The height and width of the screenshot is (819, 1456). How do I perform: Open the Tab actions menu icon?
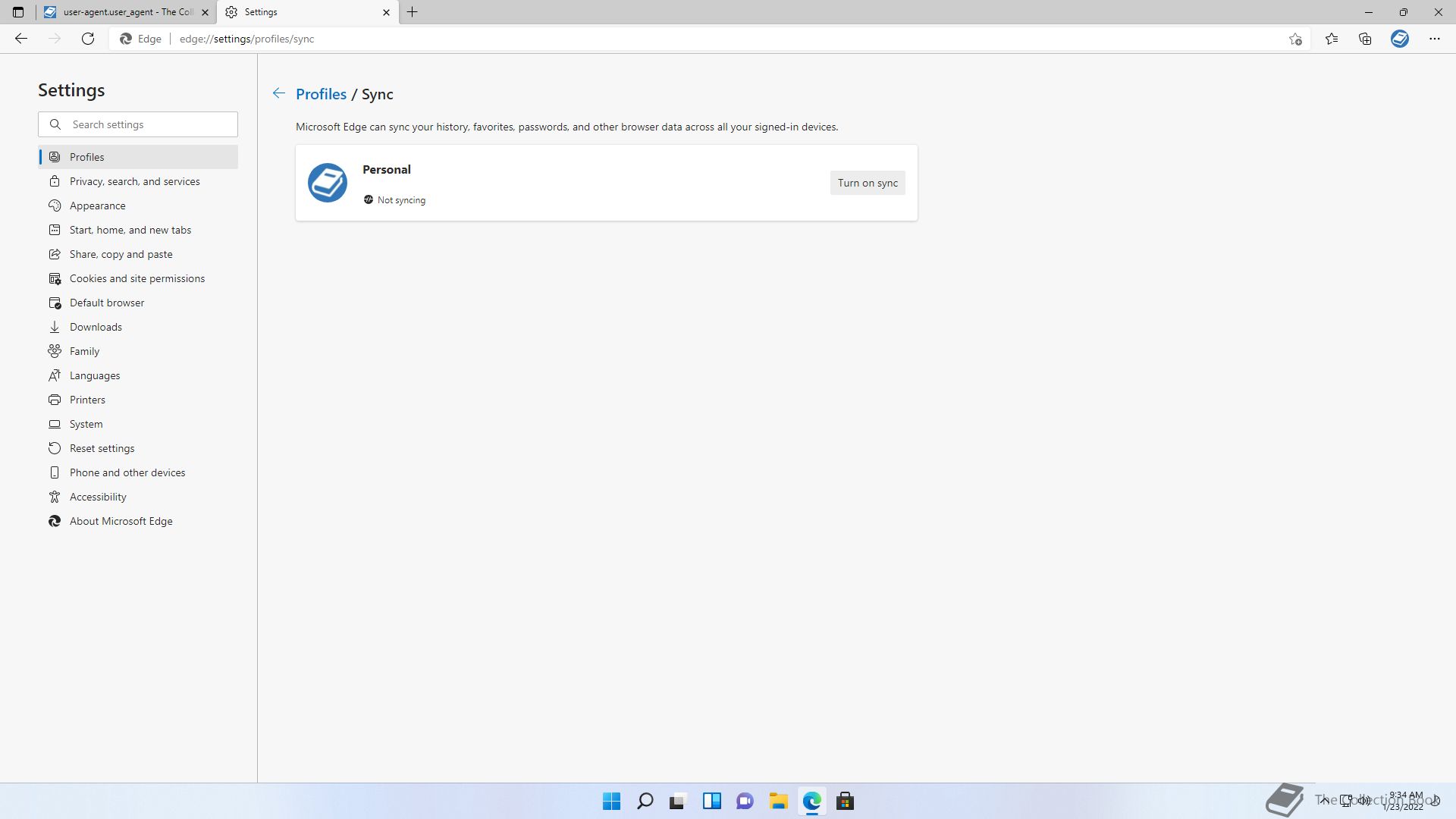18,12
